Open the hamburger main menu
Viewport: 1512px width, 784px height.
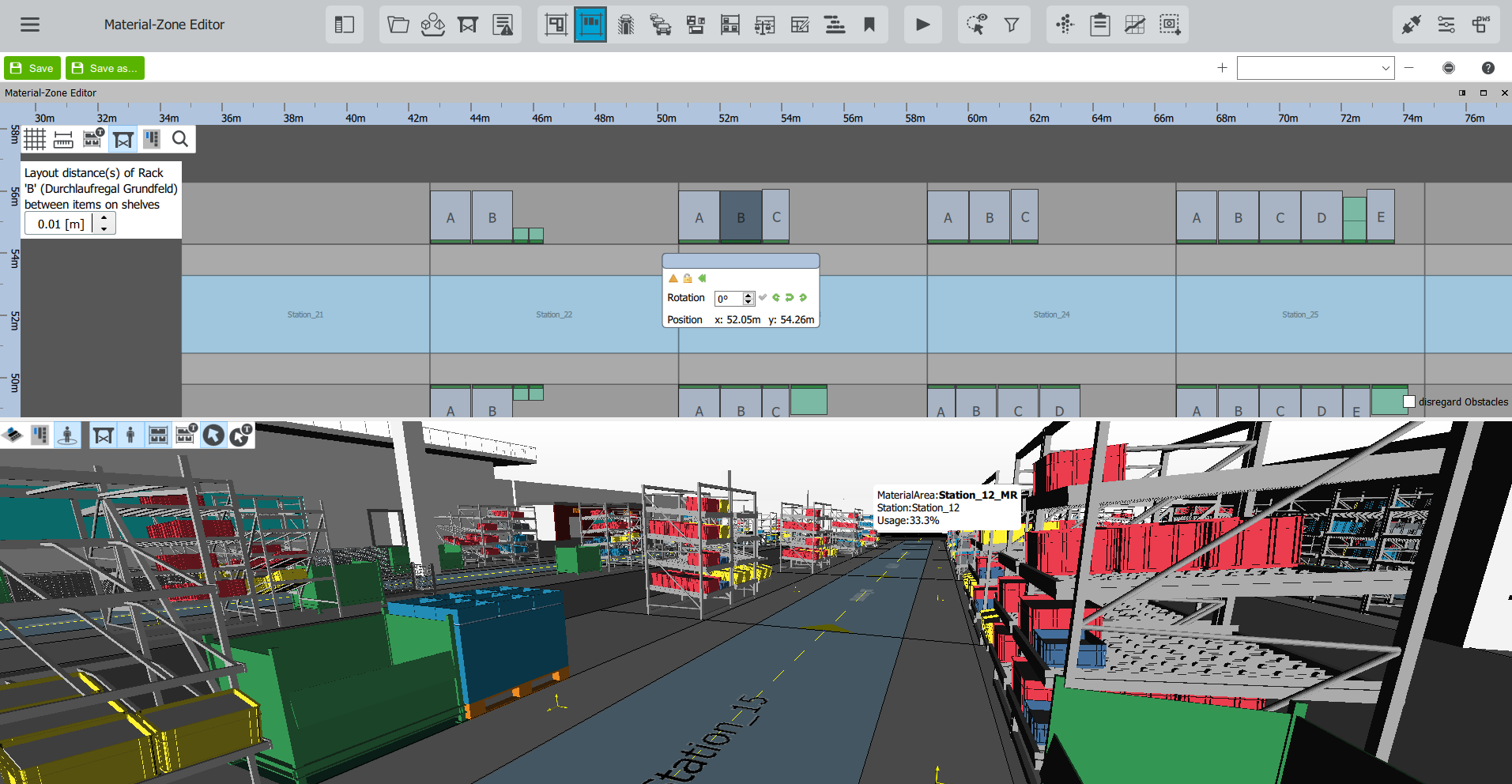30,24
